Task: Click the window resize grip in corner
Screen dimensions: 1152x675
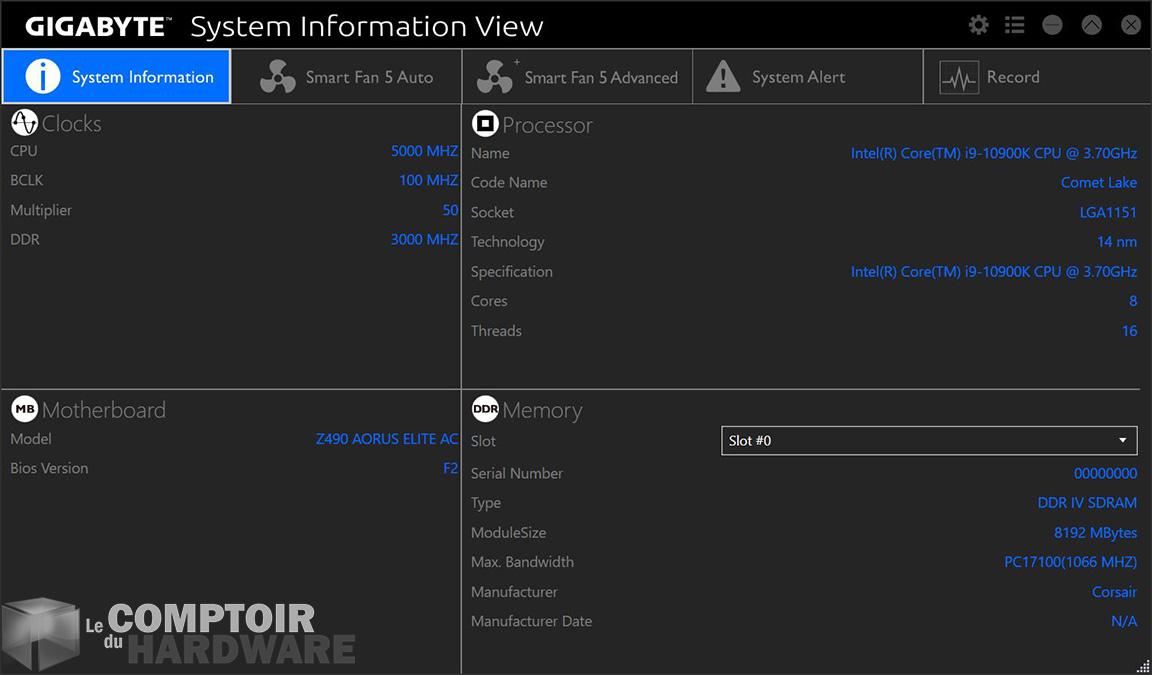Action: click(1142, 666)
